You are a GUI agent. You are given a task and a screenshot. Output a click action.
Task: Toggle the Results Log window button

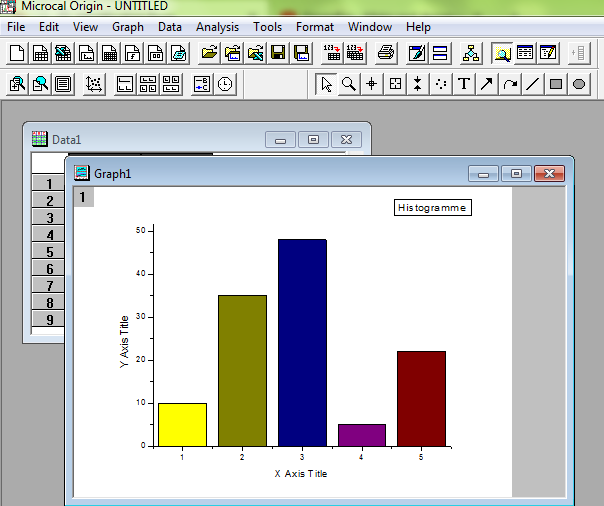[x=524, y=52]
